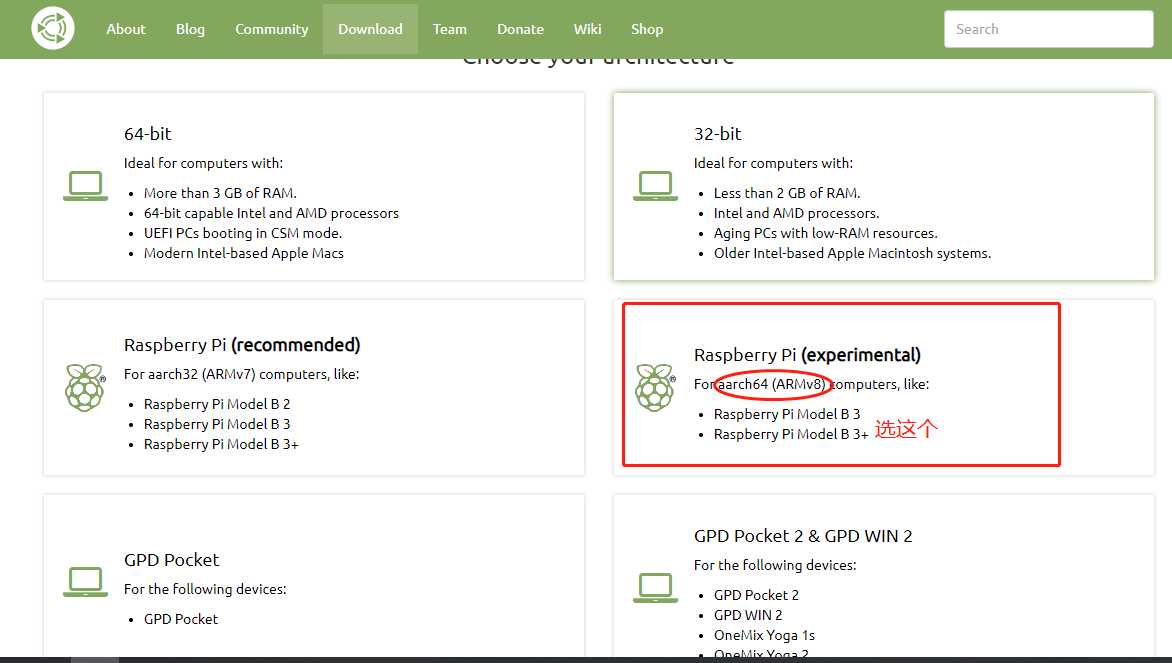
Task: Click 'Older Intel-based Apple Macintosh systems.' text
Action: [x=852, y=253]
